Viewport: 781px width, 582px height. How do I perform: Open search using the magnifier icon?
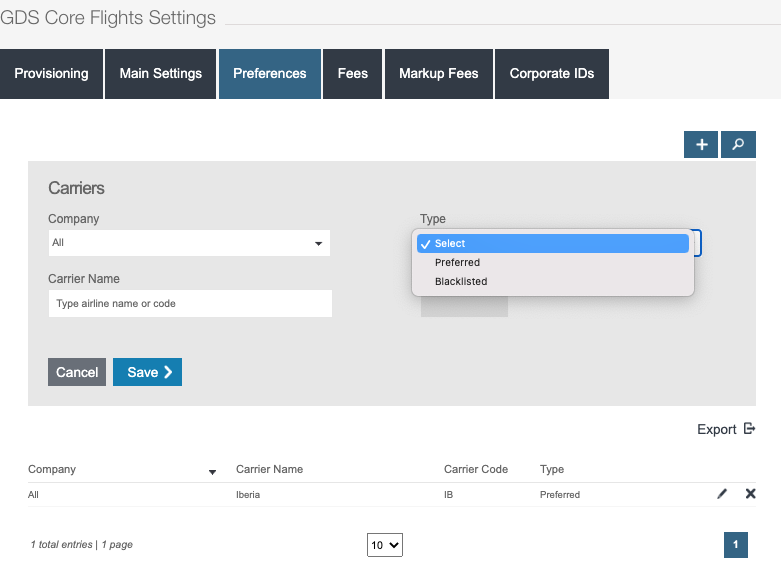tap(738, 145)
